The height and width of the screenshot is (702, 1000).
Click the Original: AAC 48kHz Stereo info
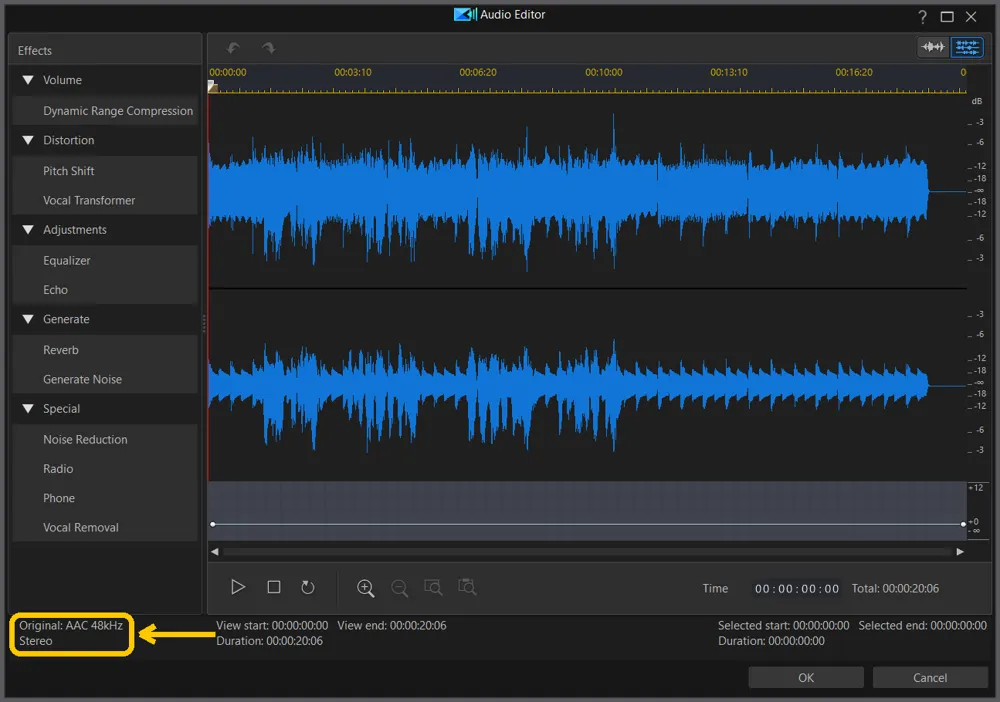pyautogui.click(x=71, y=633)
